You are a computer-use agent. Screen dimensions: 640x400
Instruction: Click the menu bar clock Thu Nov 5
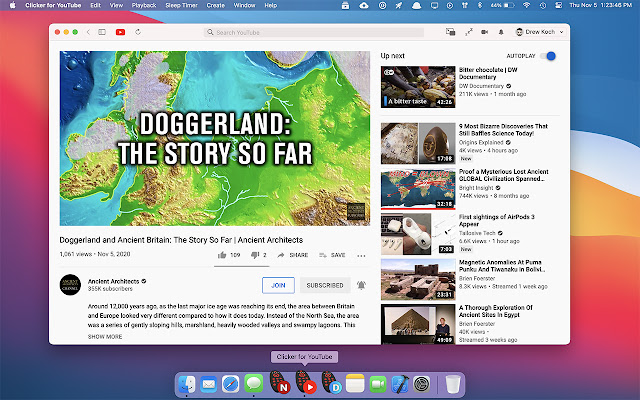[600, 5]
